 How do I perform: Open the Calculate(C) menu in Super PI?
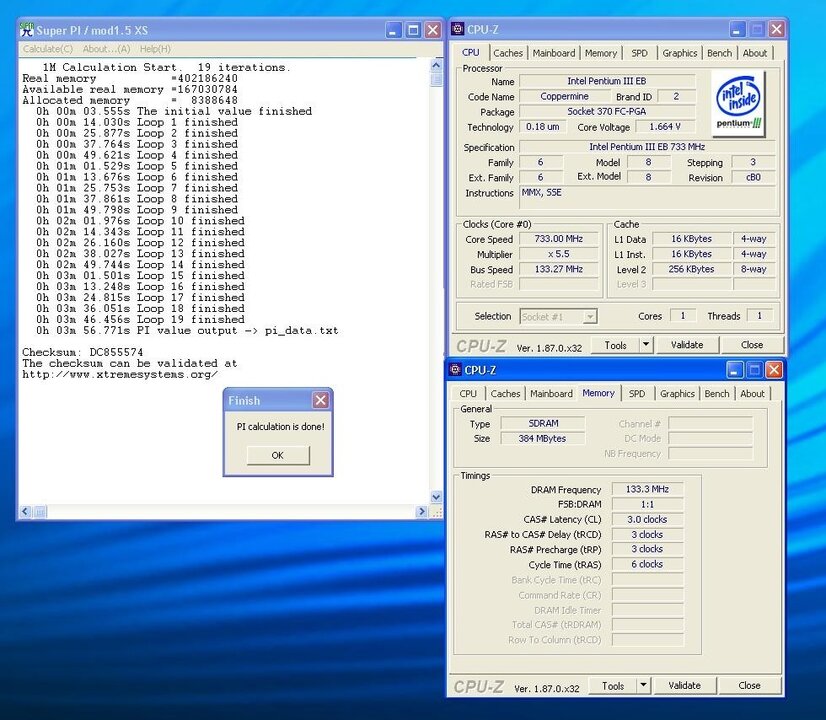click(48, 49)
